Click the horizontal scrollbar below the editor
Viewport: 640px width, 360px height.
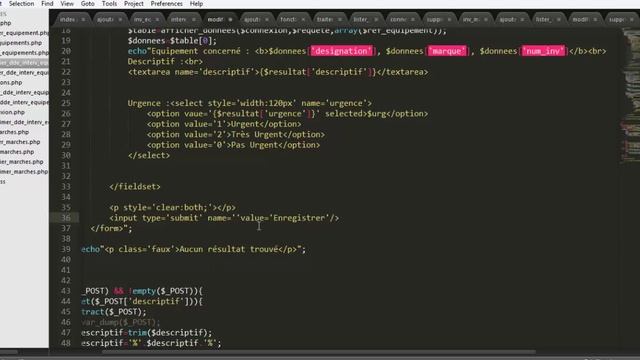tap(318, 352)
